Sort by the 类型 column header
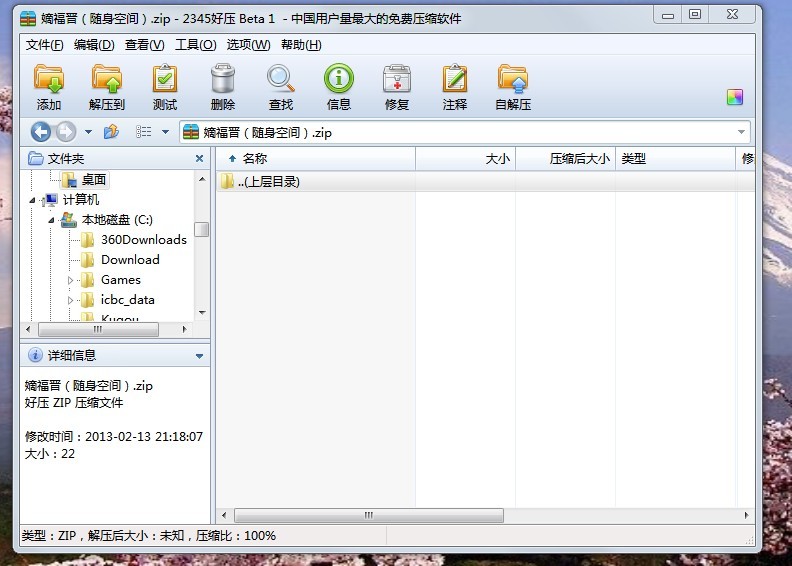Viewport: 792px width, 566px height. (675, 159)
